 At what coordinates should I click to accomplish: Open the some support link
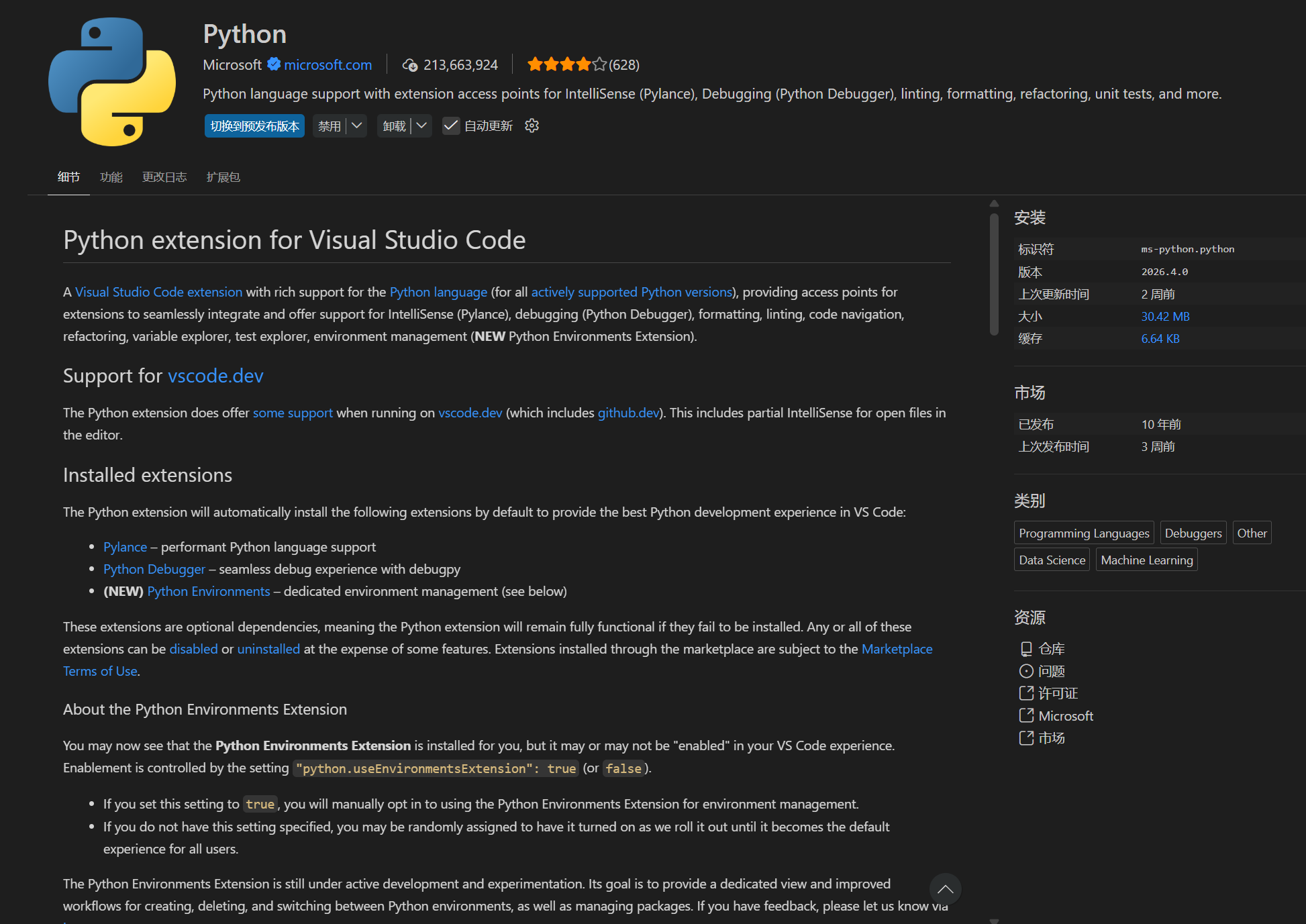click(x=293, y=413)
